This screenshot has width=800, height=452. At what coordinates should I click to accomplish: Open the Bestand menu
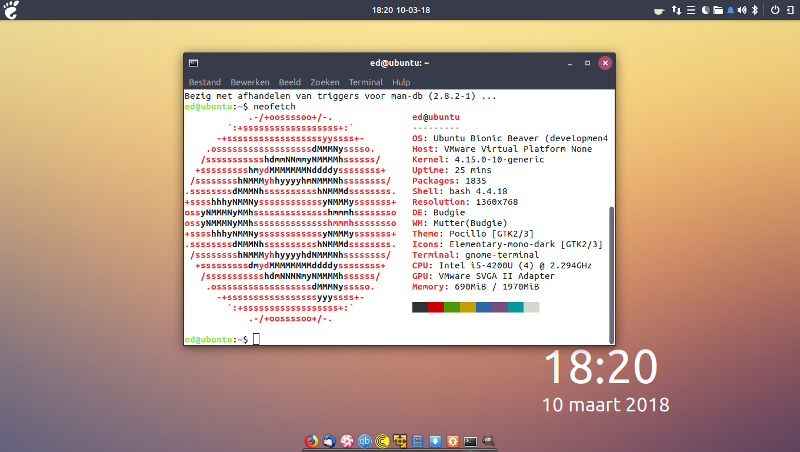click(x=205, y=82)
